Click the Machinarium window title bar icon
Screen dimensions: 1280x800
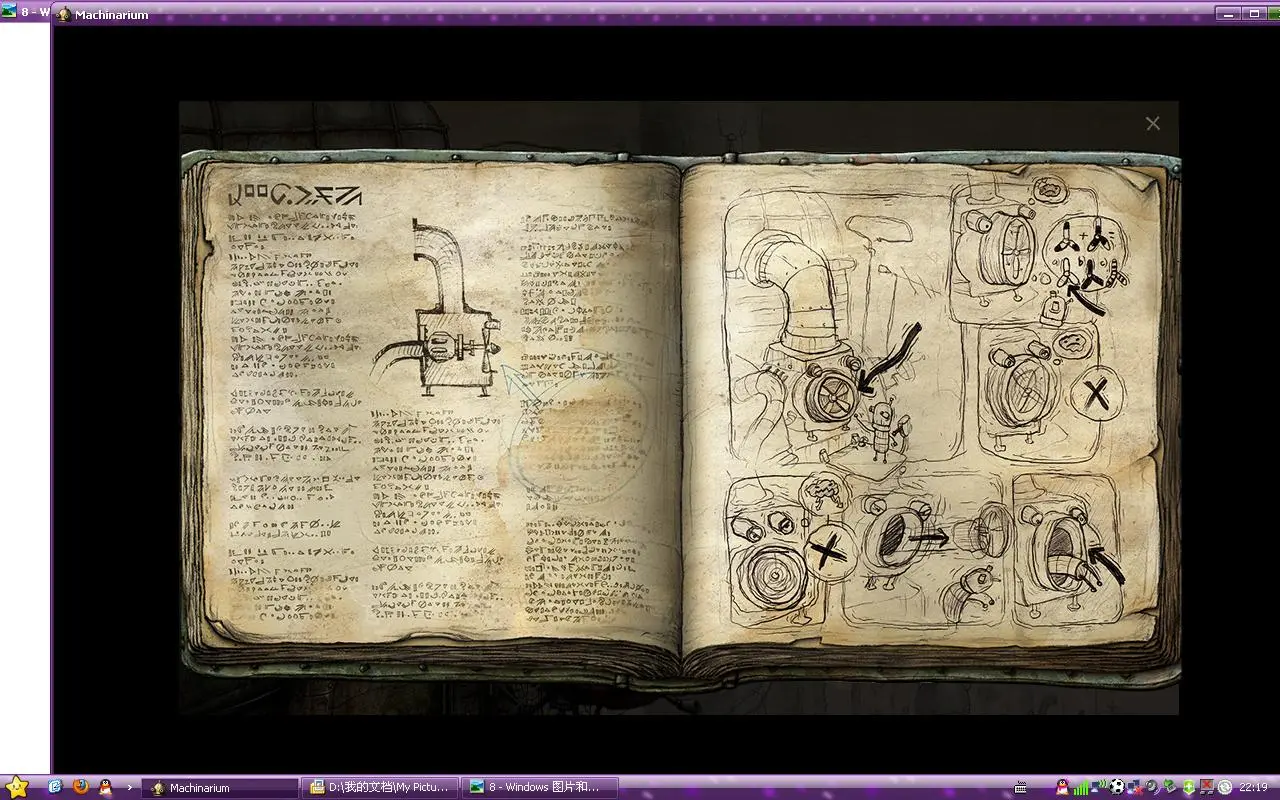click(x=64, y=14)
